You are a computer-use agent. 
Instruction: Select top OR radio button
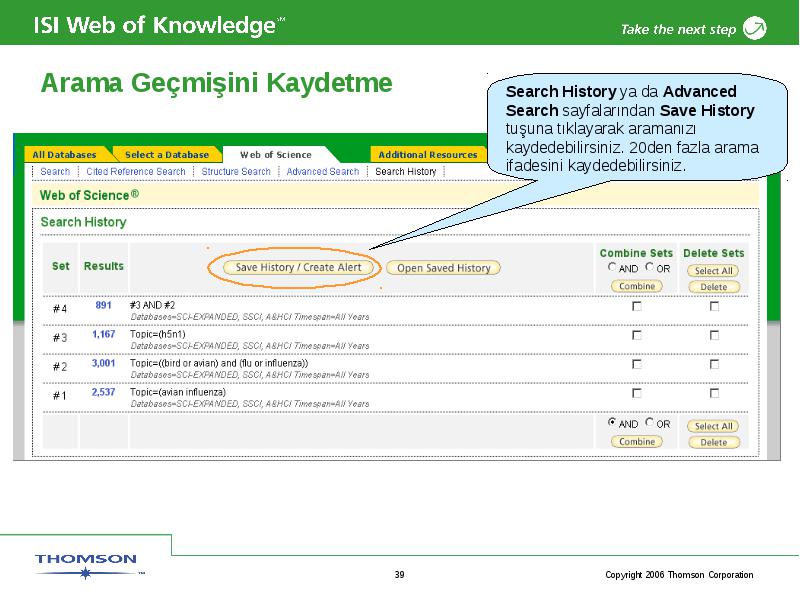point(649,267)
